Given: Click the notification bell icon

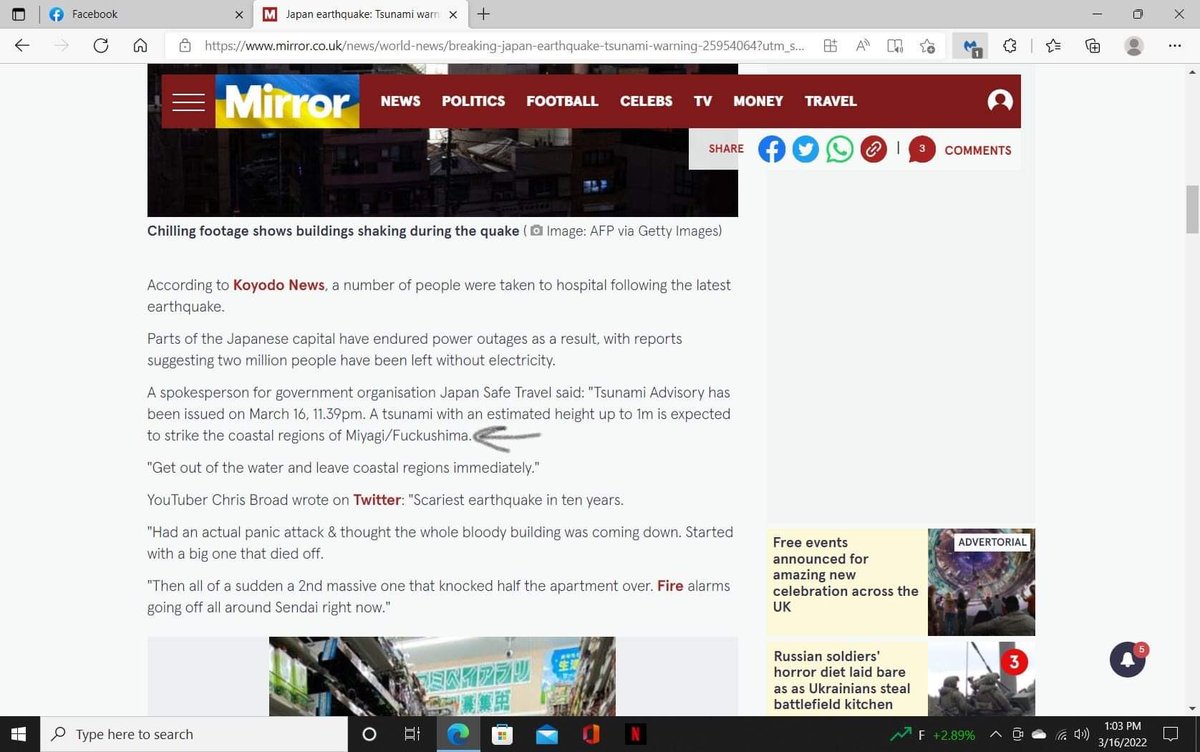Looking at the screenshot, I should [x=1127, y=659].
